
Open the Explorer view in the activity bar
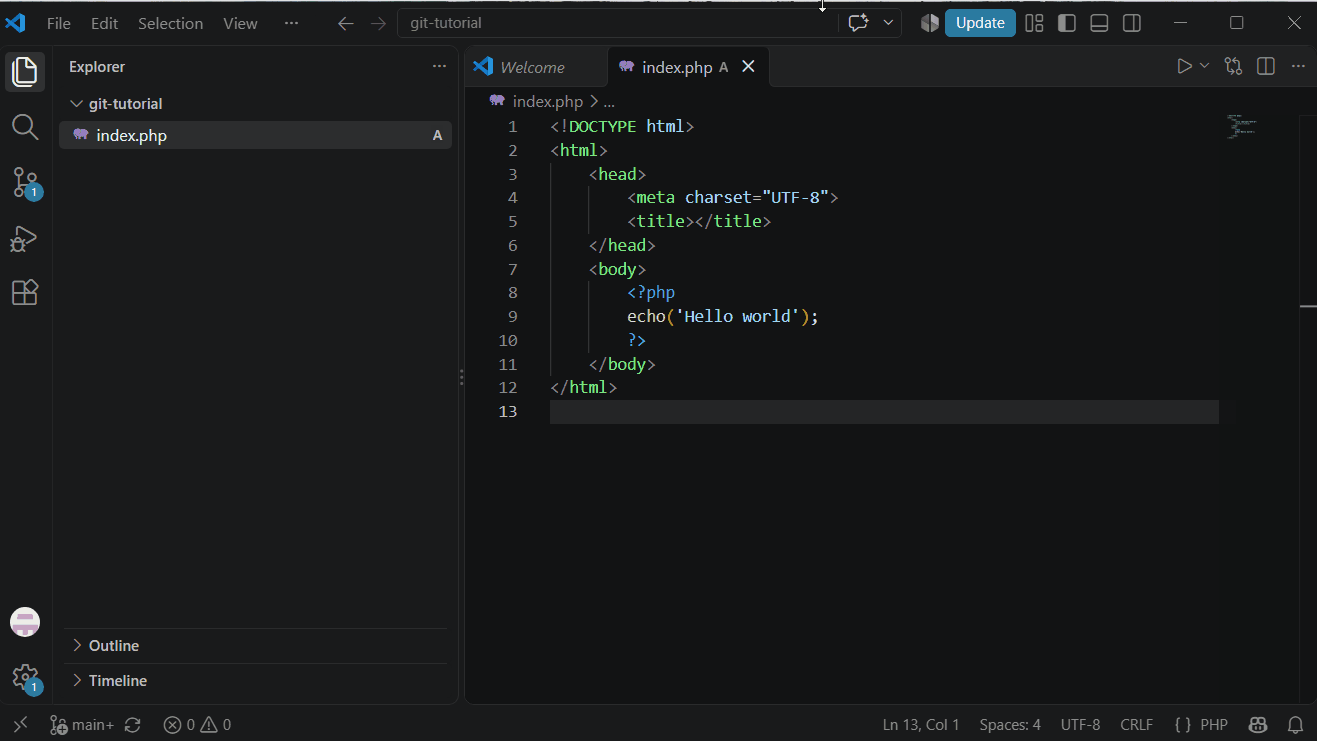click(25, 72)
